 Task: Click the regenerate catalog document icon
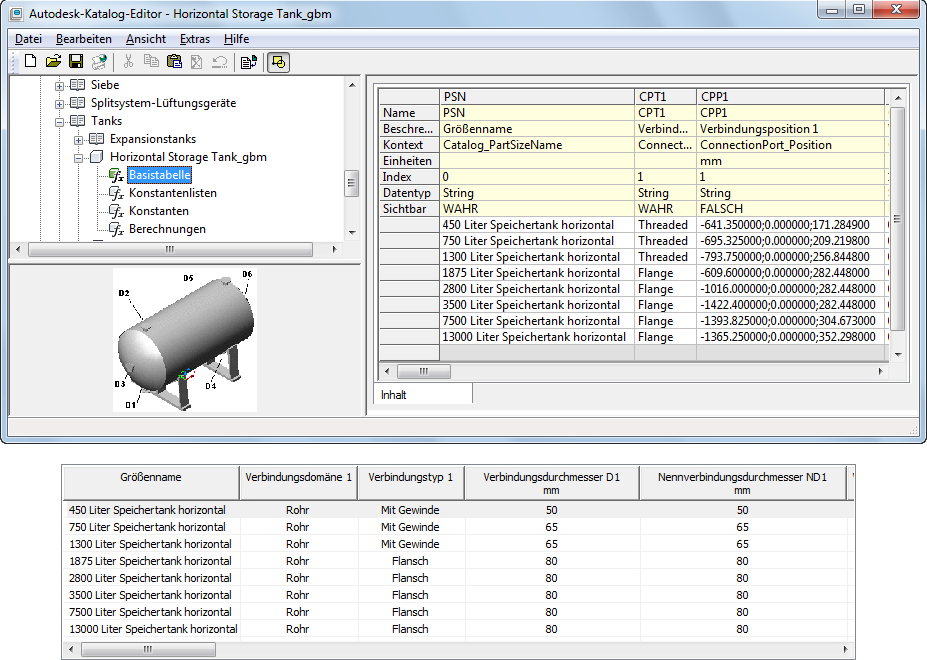coord(249,62)
